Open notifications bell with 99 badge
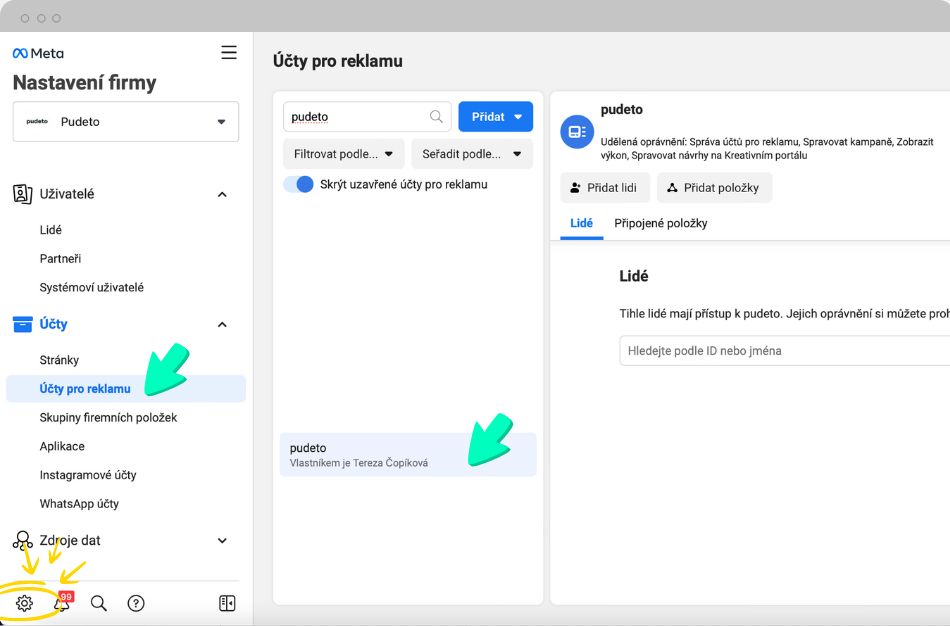Screen dimensions: 950x626 click(x=62, y=602)
